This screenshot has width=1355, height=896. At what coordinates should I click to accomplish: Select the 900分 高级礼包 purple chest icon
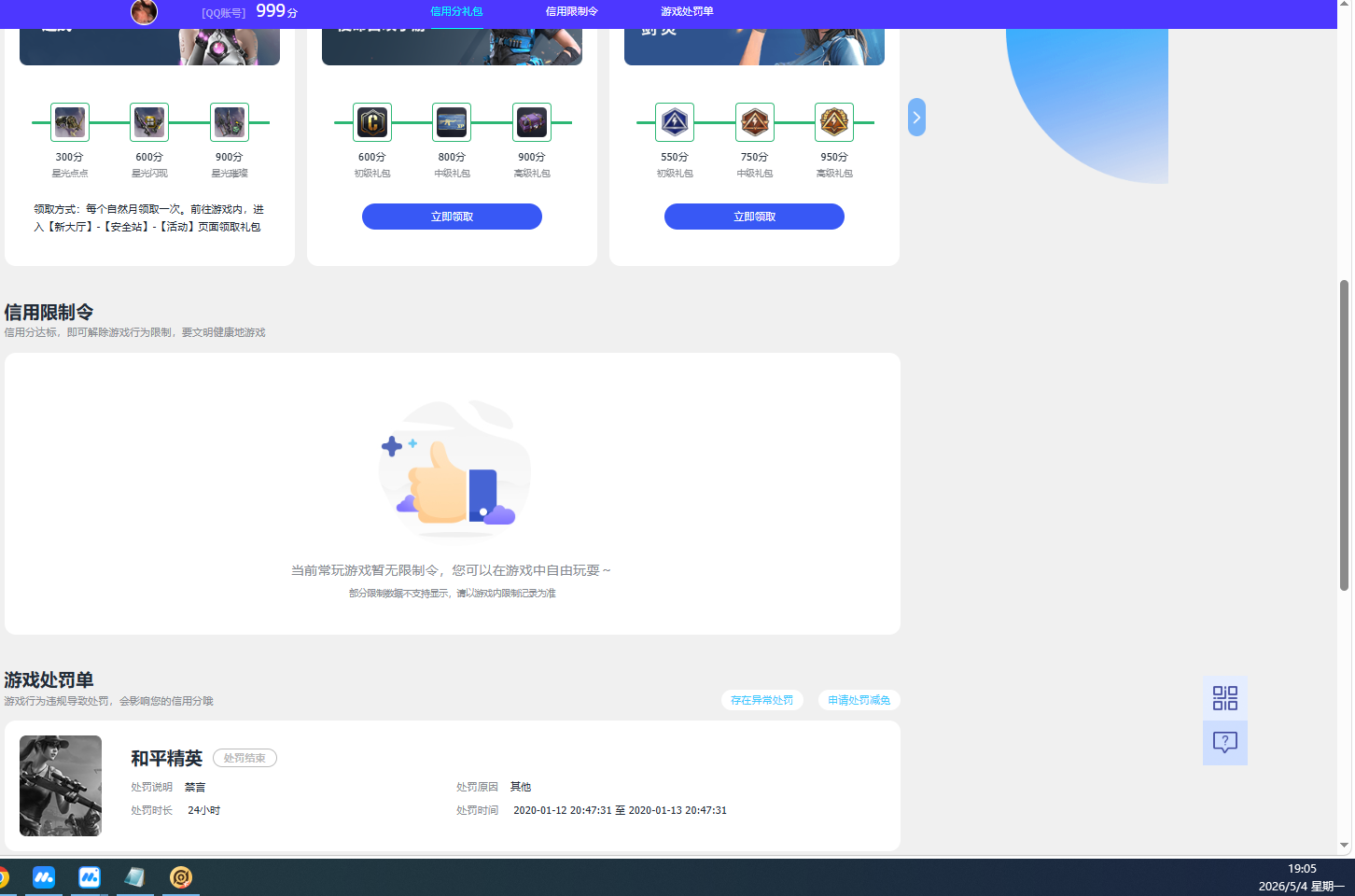(532, 122)
